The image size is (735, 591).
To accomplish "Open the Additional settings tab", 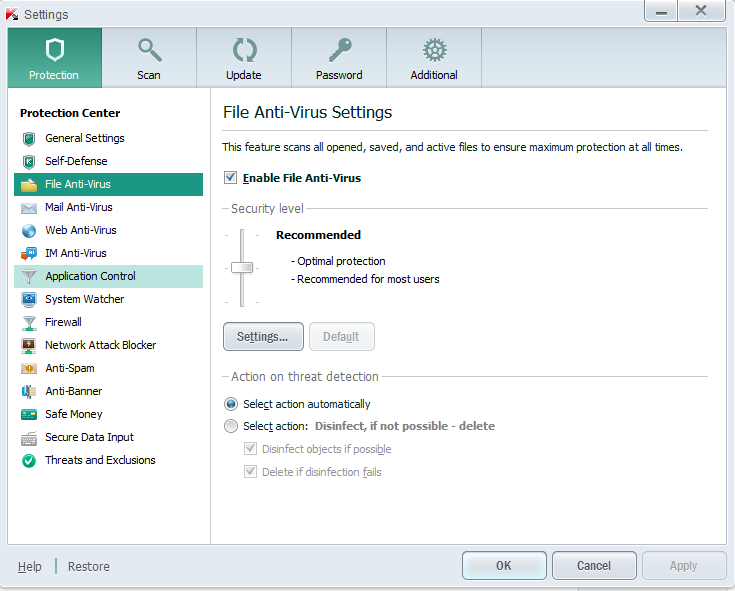I will (x=434, y=58).
